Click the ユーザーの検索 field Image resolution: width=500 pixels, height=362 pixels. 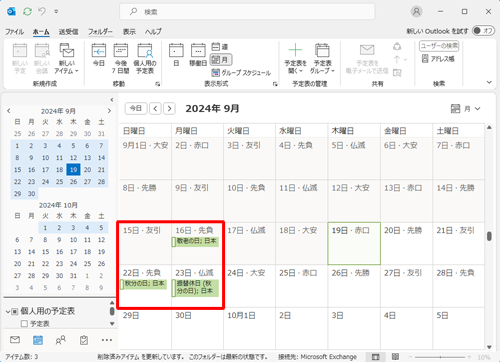tap(439, 46)
